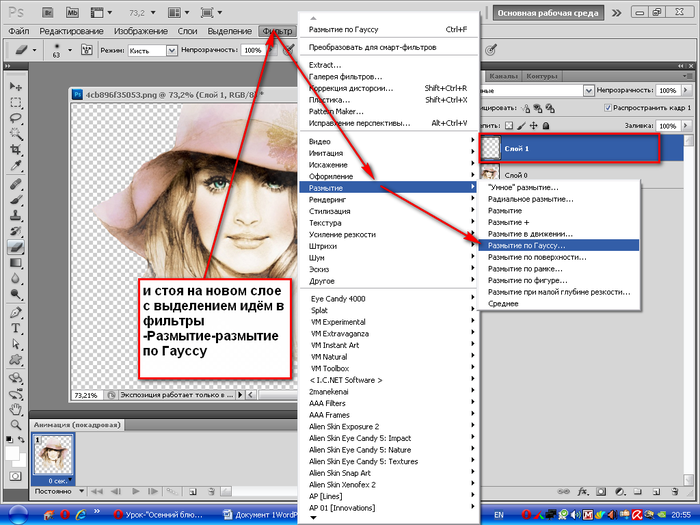Select the Clone Stamp tool
The height and width of the screenshot is (525, 700).
click(16, 215)
